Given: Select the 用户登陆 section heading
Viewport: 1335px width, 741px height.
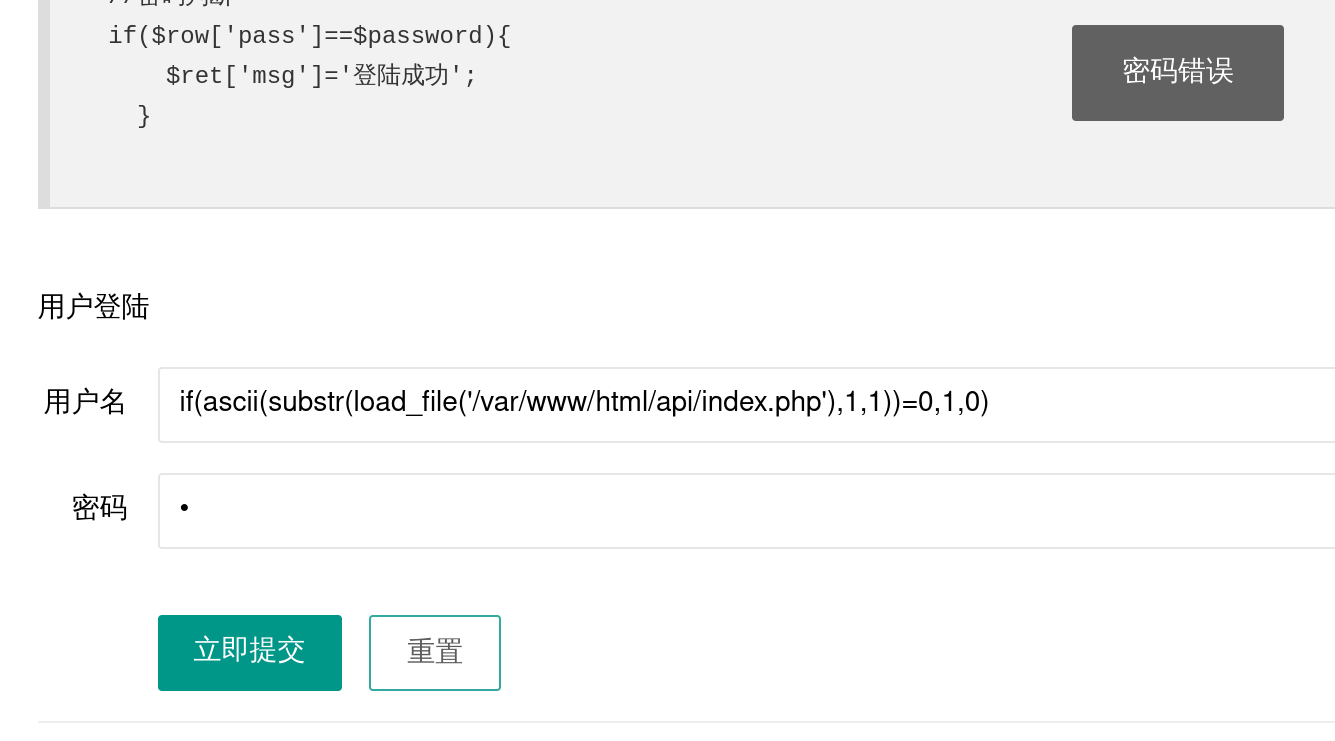Looking at the screenshot, I should [93, 307].
